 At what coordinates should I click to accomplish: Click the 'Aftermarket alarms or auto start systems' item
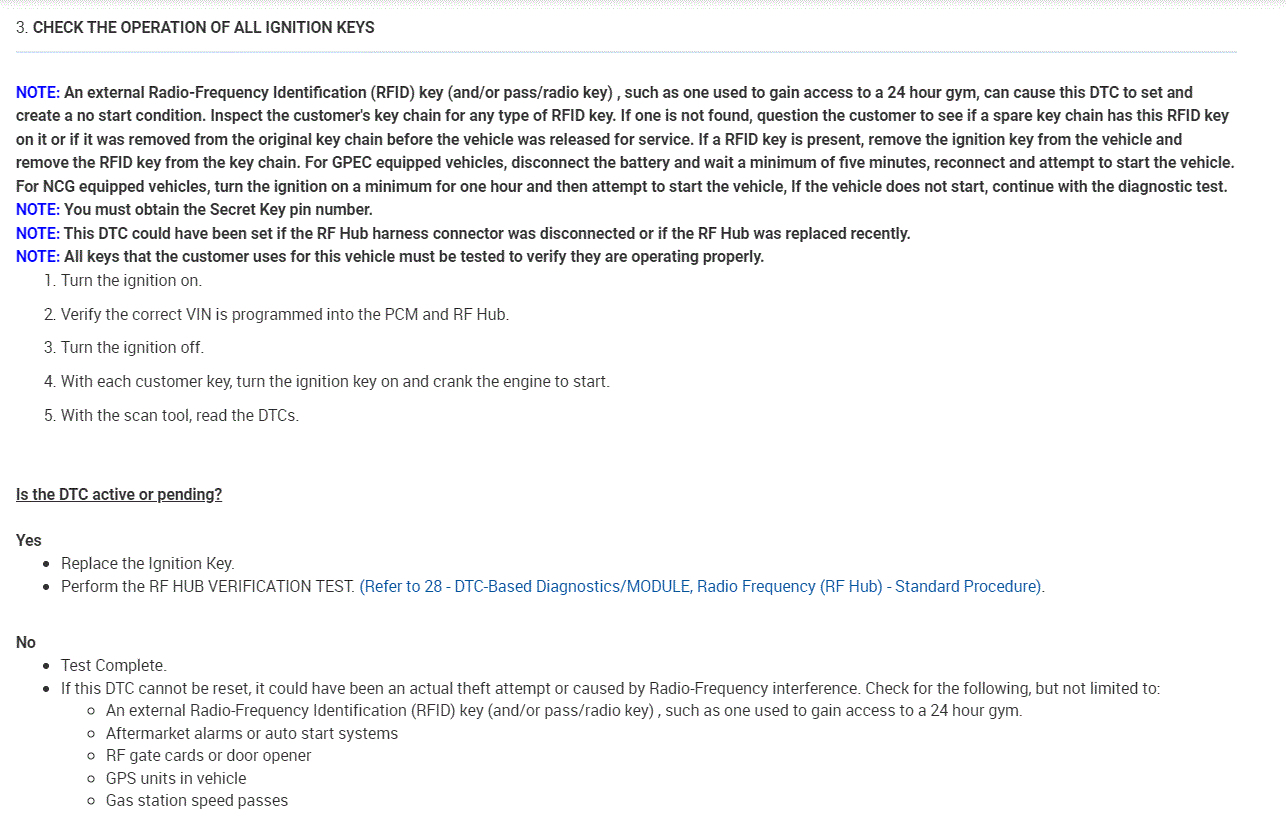(251, 733)
